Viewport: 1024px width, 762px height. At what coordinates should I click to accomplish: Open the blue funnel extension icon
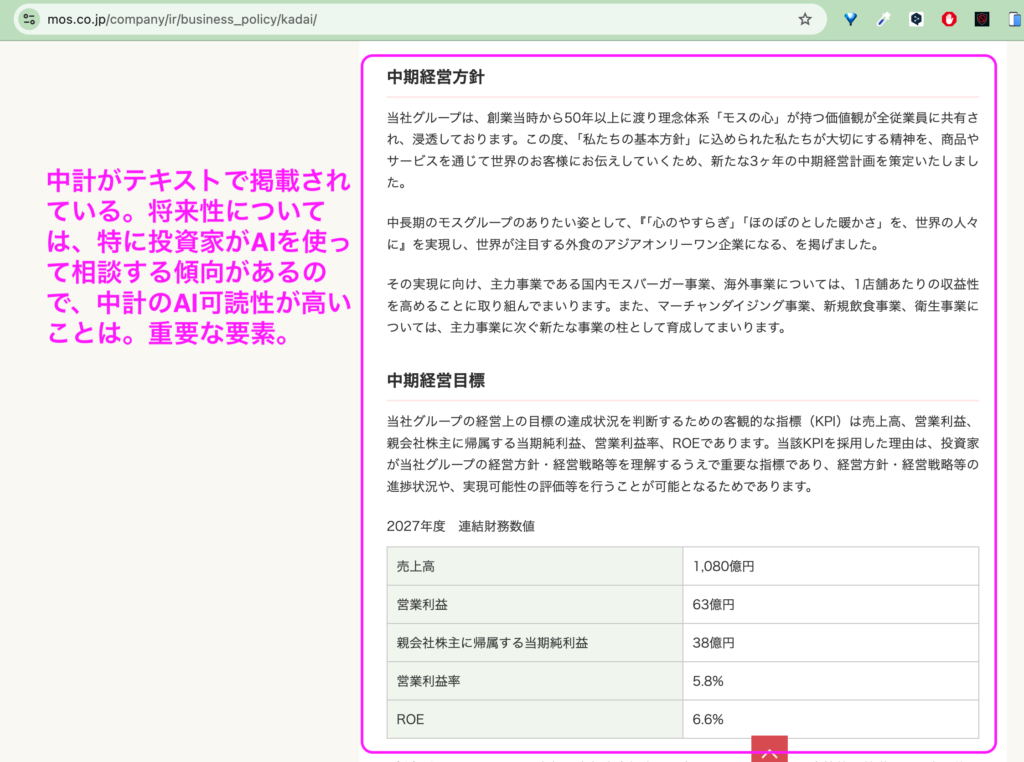coord(850,19)
